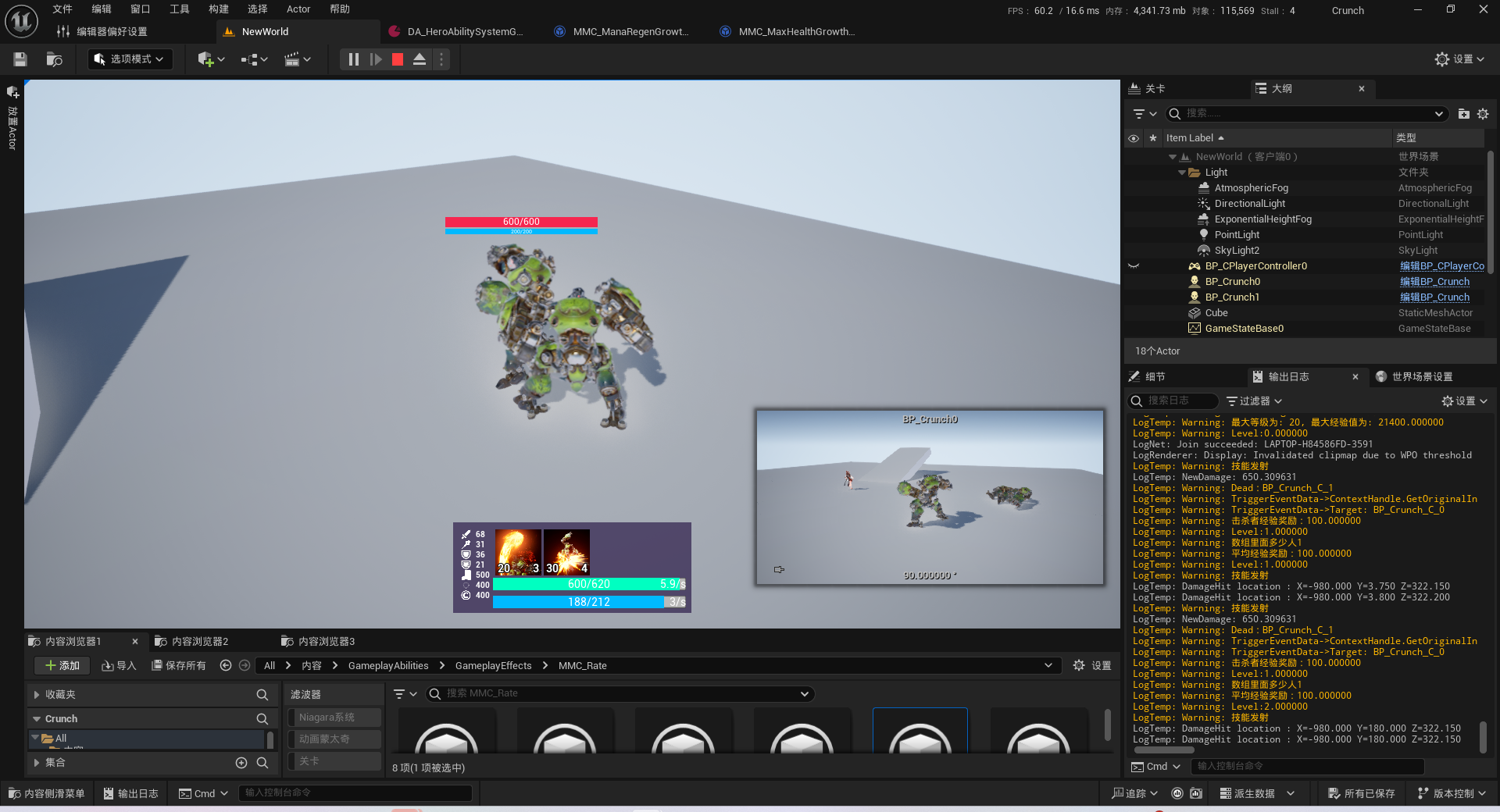Click the health bar 600/620 in the HUD

[x=589, y=585]
